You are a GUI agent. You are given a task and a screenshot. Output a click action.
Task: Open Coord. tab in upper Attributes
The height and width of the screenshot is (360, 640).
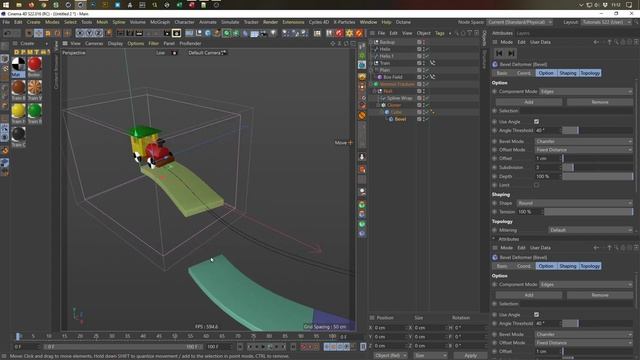point(524,73)
